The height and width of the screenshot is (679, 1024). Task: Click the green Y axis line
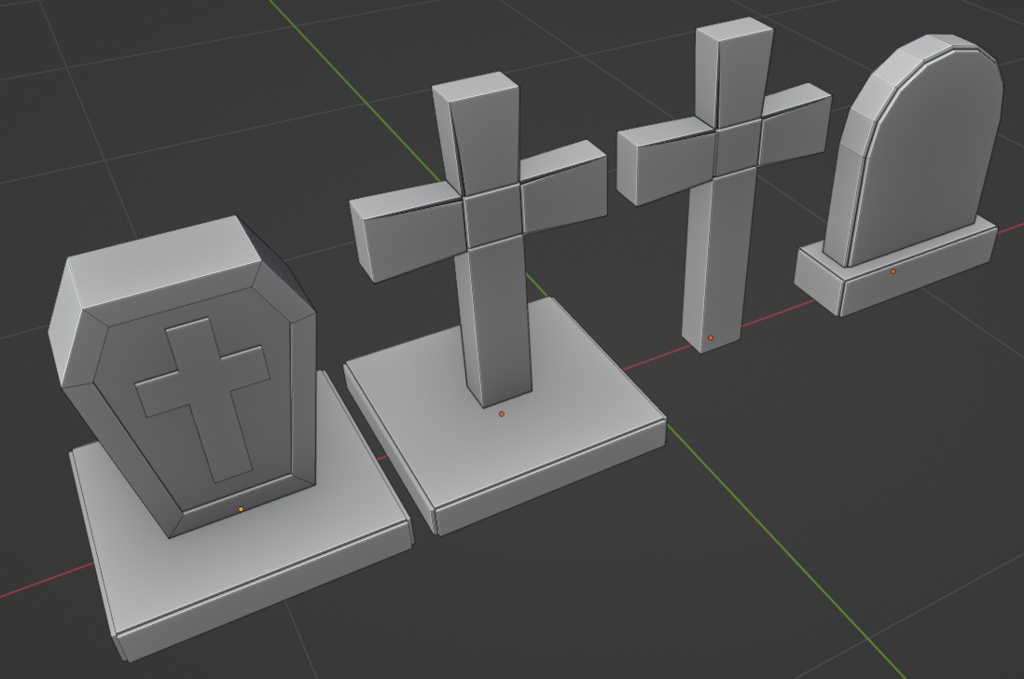[784, 555]
